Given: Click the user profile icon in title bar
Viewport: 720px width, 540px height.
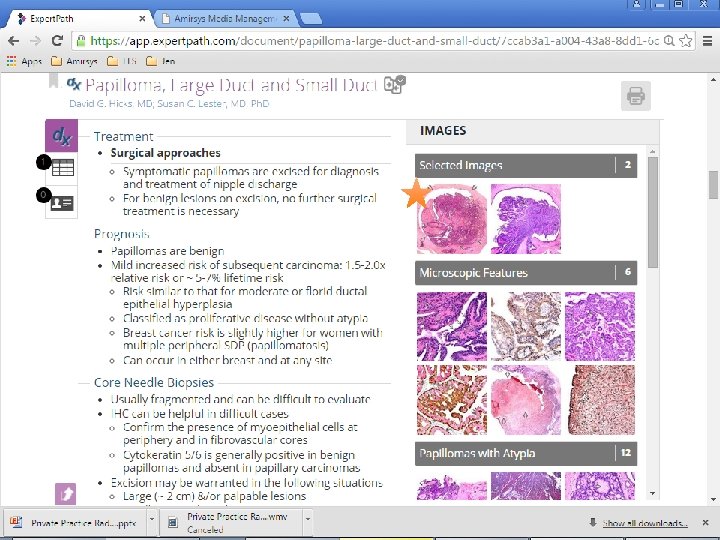Looking at the screenshot, I should point(636,4).
